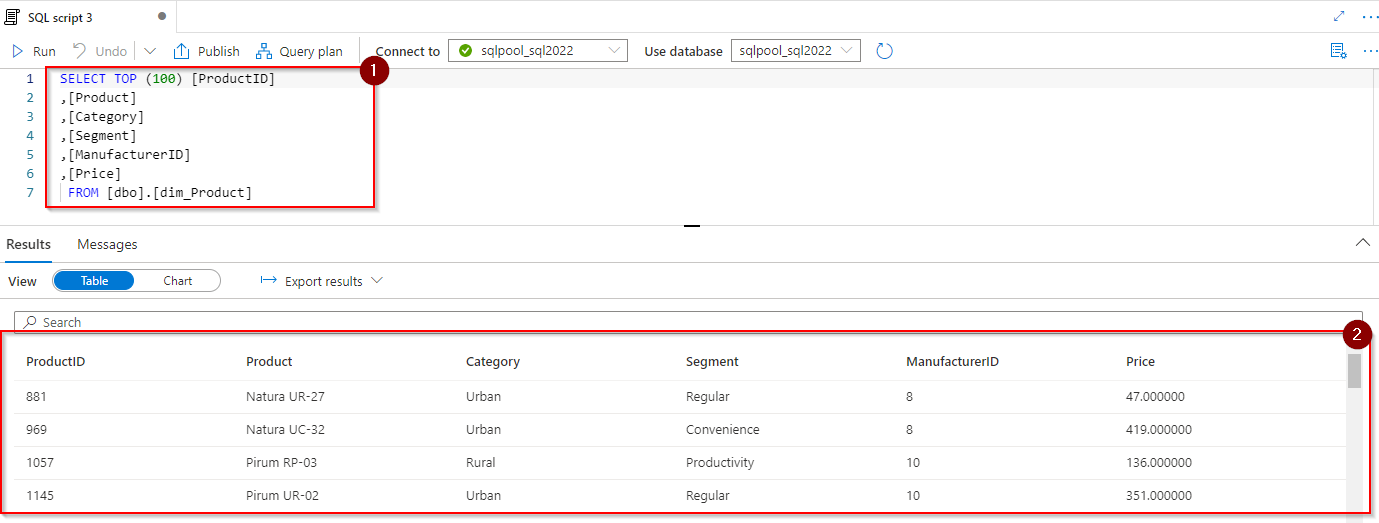Refresh the database list

(884, 51)
